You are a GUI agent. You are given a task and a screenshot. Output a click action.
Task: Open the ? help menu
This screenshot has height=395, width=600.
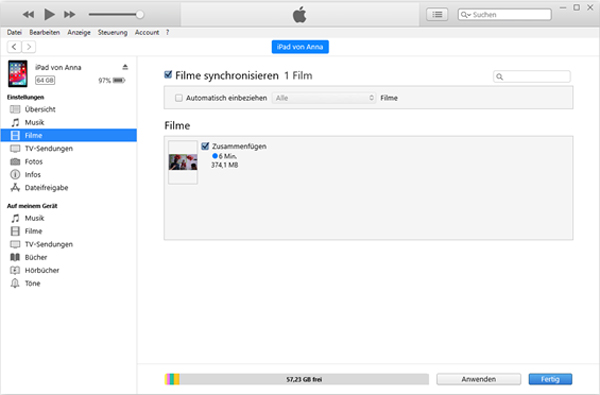(167, 33)
